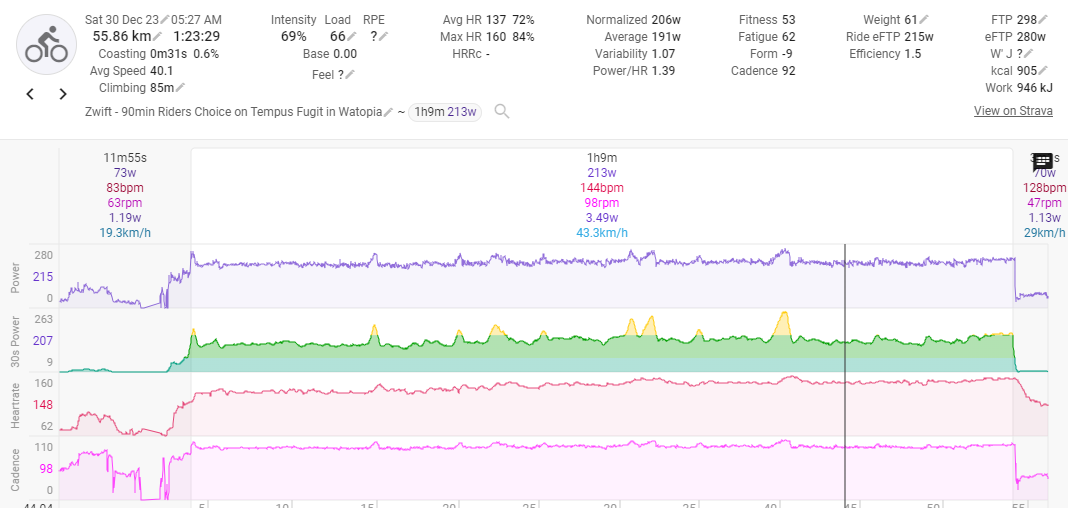Click the 30s Power chart axis label
Screen dimensions: 1068x508
tap(15, 340)
